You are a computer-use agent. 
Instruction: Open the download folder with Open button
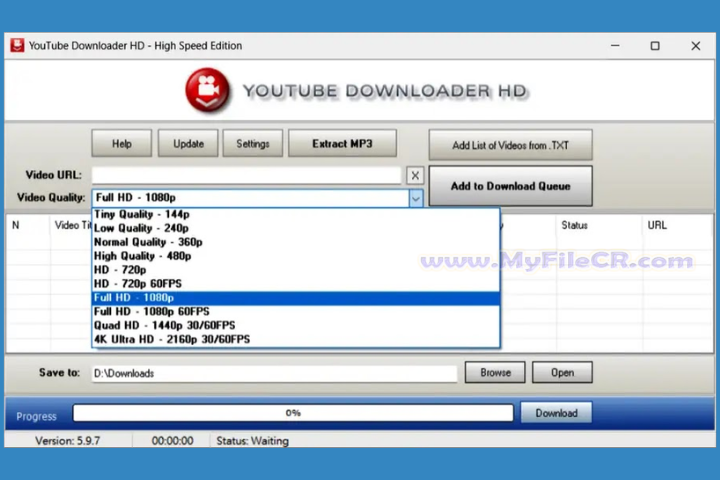coord(562,372)
